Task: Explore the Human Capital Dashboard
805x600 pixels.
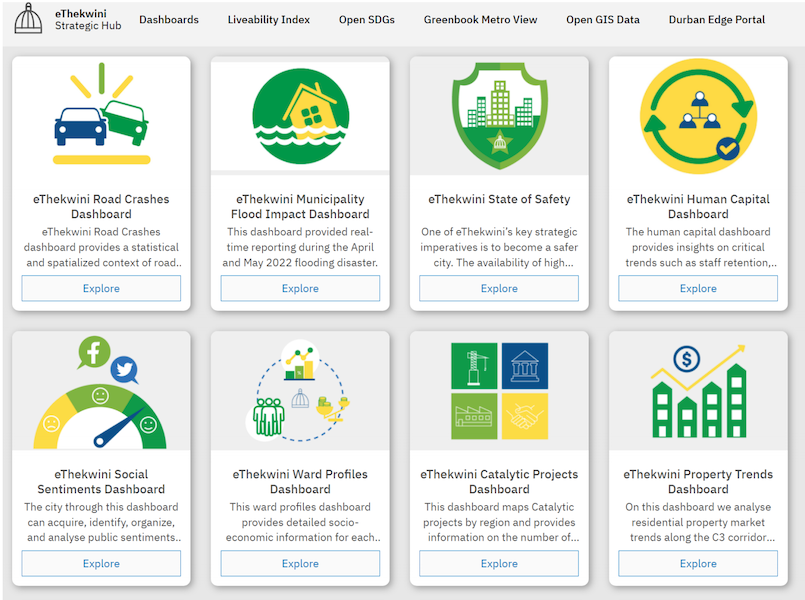Action: pos(698,288)
